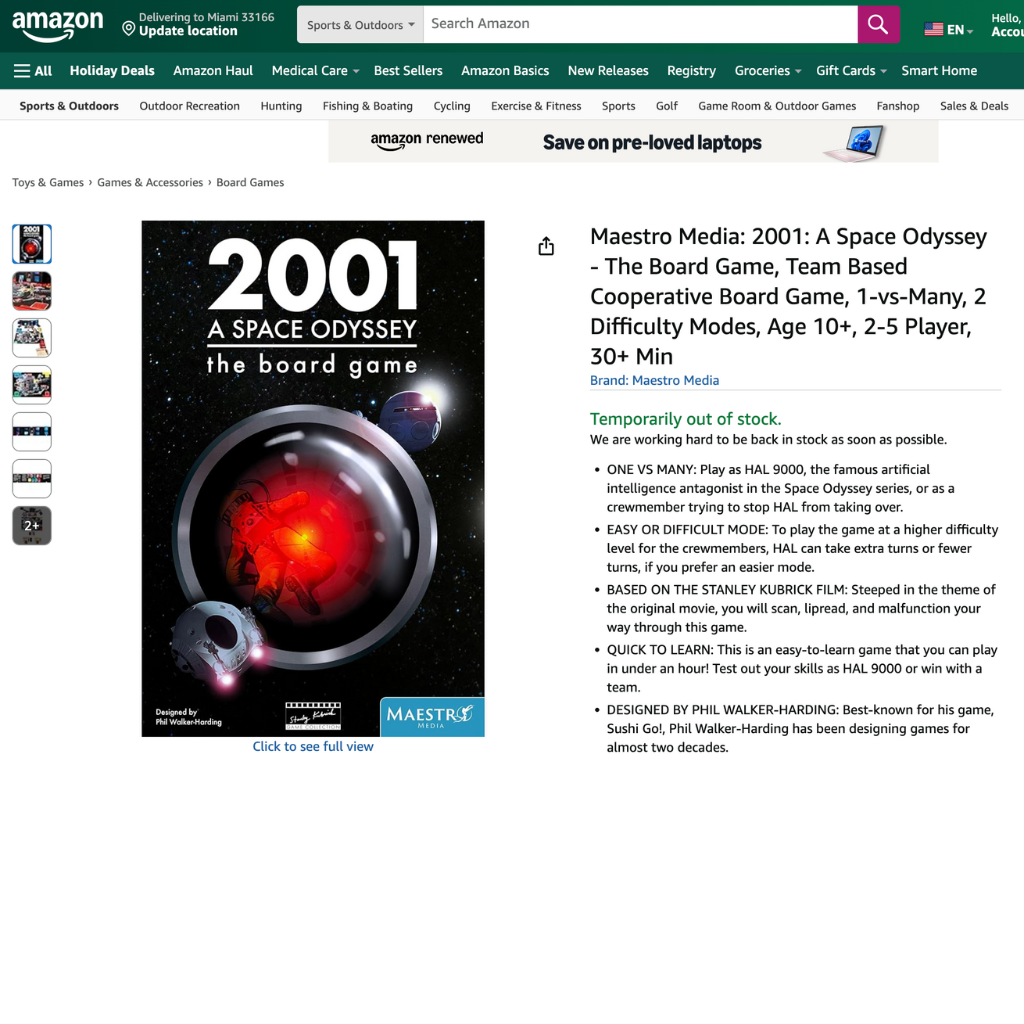Click the Amazon logo

coord(58,26)
